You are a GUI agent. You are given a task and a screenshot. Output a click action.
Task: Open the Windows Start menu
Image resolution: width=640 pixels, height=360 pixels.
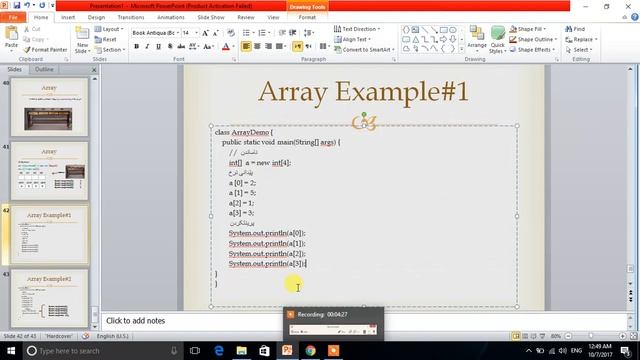11,351
